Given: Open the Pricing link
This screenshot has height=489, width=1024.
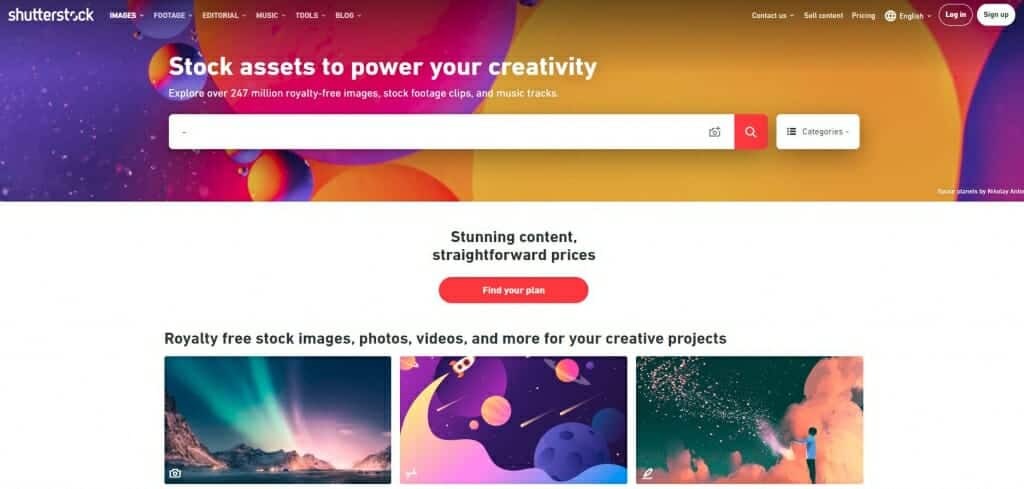Looking at the screenshot, I should [863, 16].
